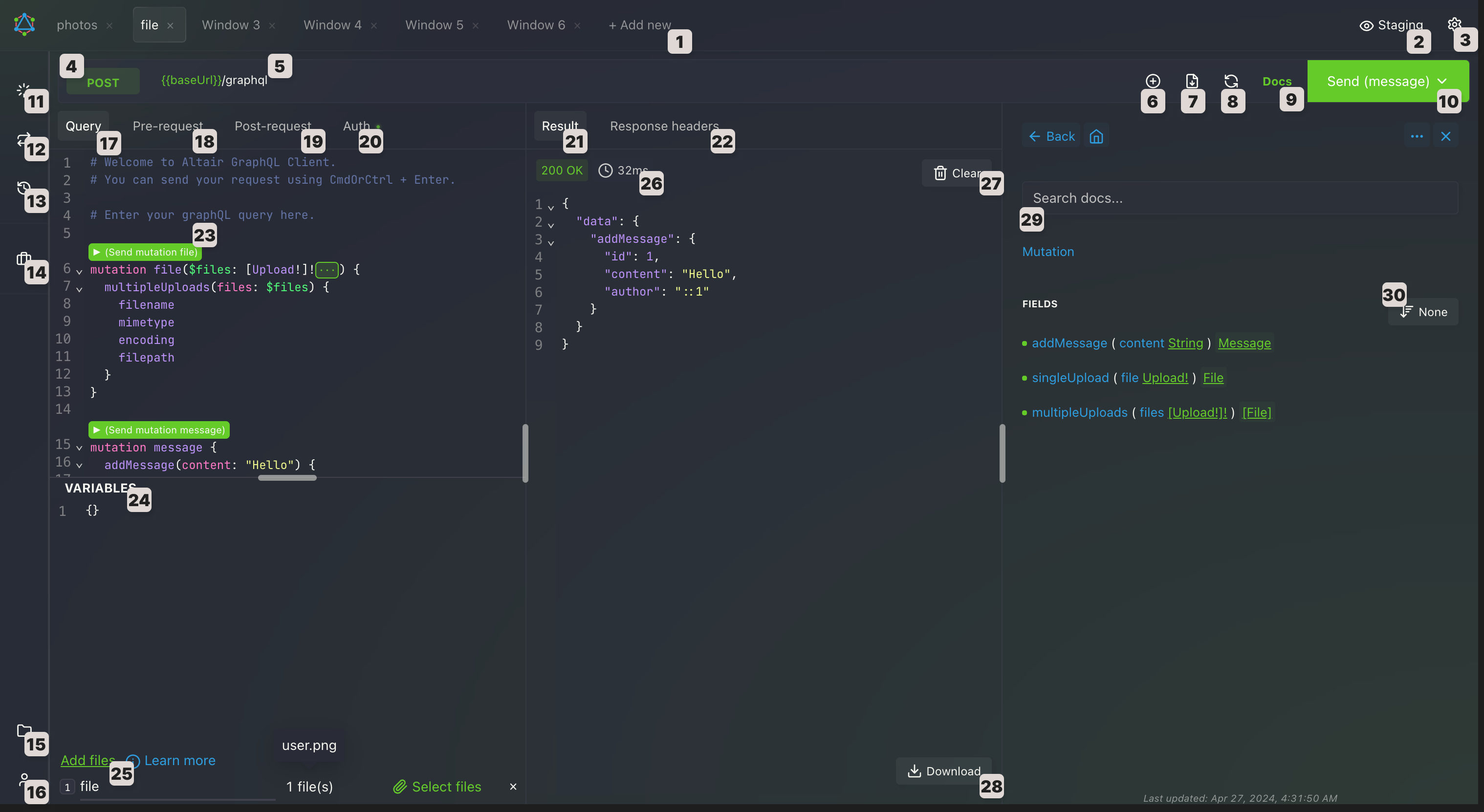
Task: Click the Search docs input field
Action: coord(1239,198)
